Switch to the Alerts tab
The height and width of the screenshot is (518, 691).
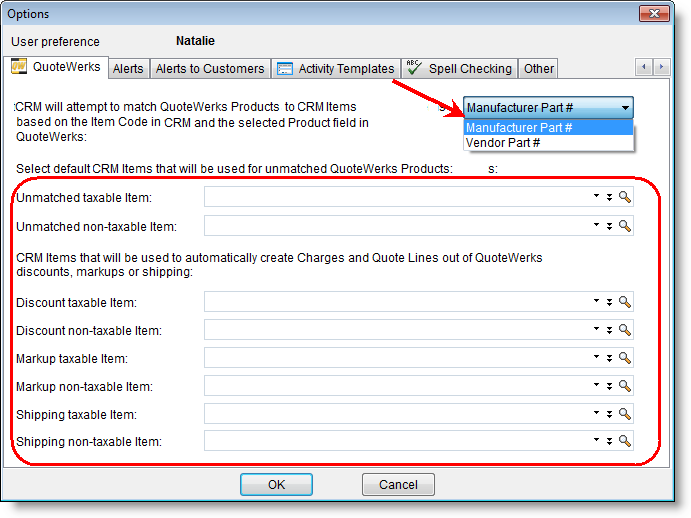[x=128, y=69]
